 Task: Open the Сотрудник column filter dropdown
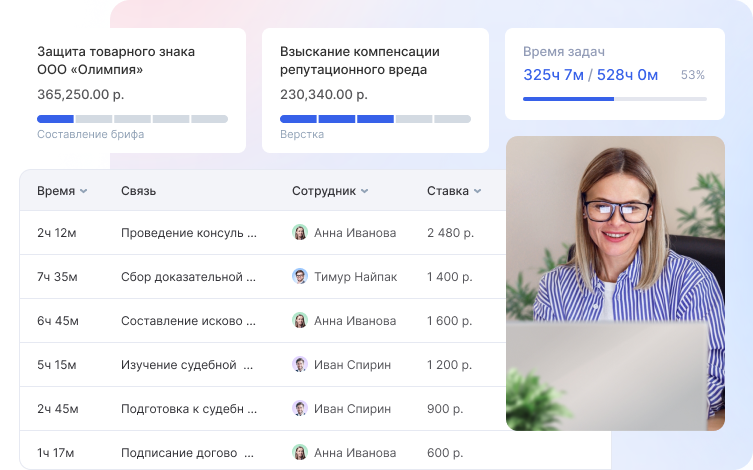click(x=365, y=191)
